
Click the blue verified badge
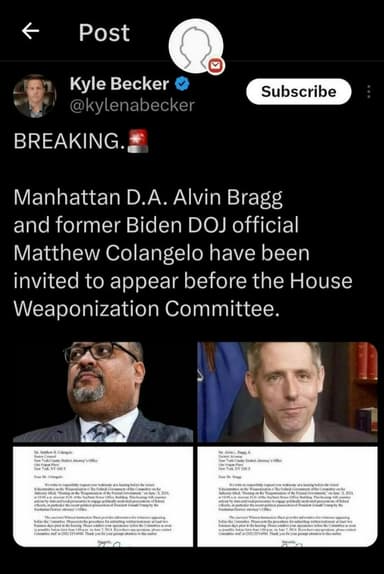pos(182,84)
